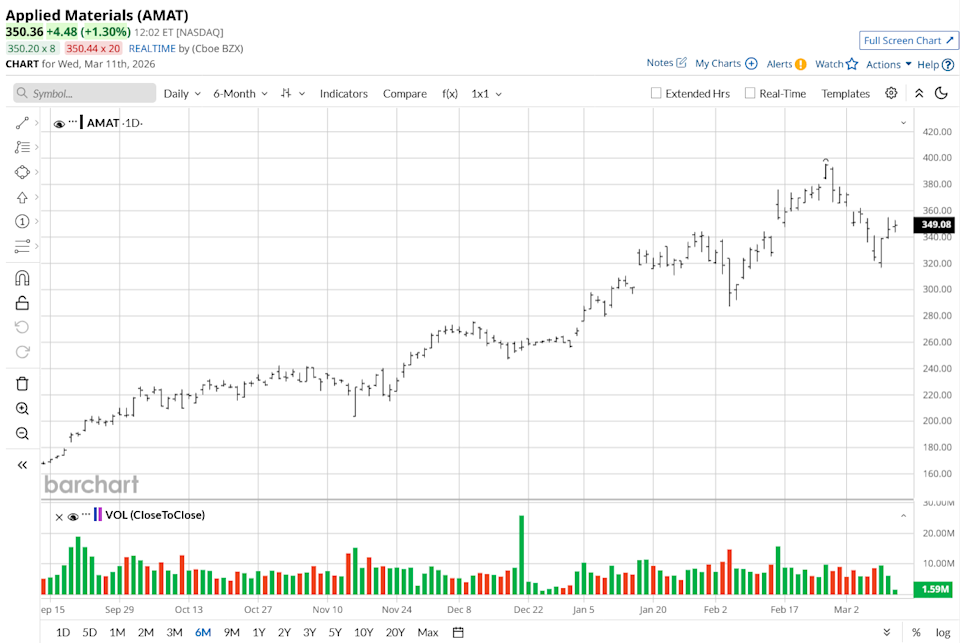Image resolution: width=960 pixels, height=643 pixels.
Task: Click the Full Screen Chart button
Action: click(908, 40)
